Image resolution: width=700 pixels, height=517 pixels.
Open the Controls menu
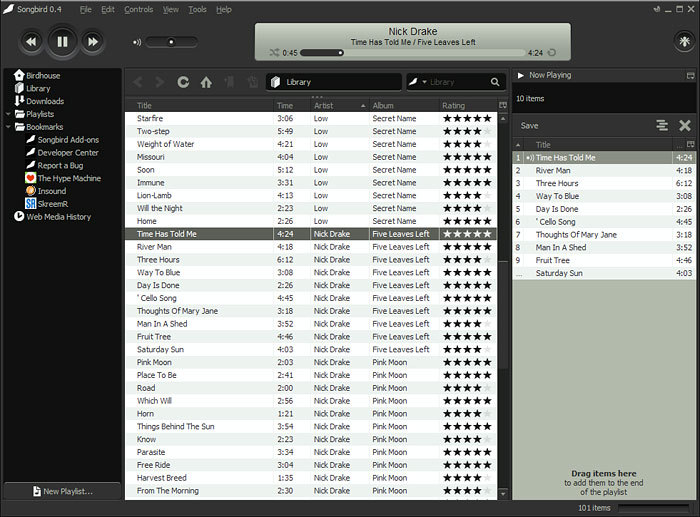[138, 9]
